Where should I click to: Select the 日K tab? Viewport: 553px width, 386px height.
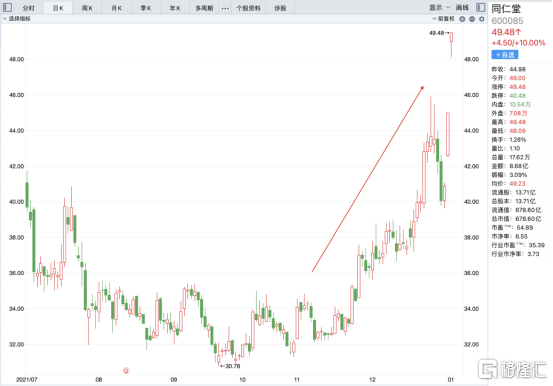(x=58, y=8)
